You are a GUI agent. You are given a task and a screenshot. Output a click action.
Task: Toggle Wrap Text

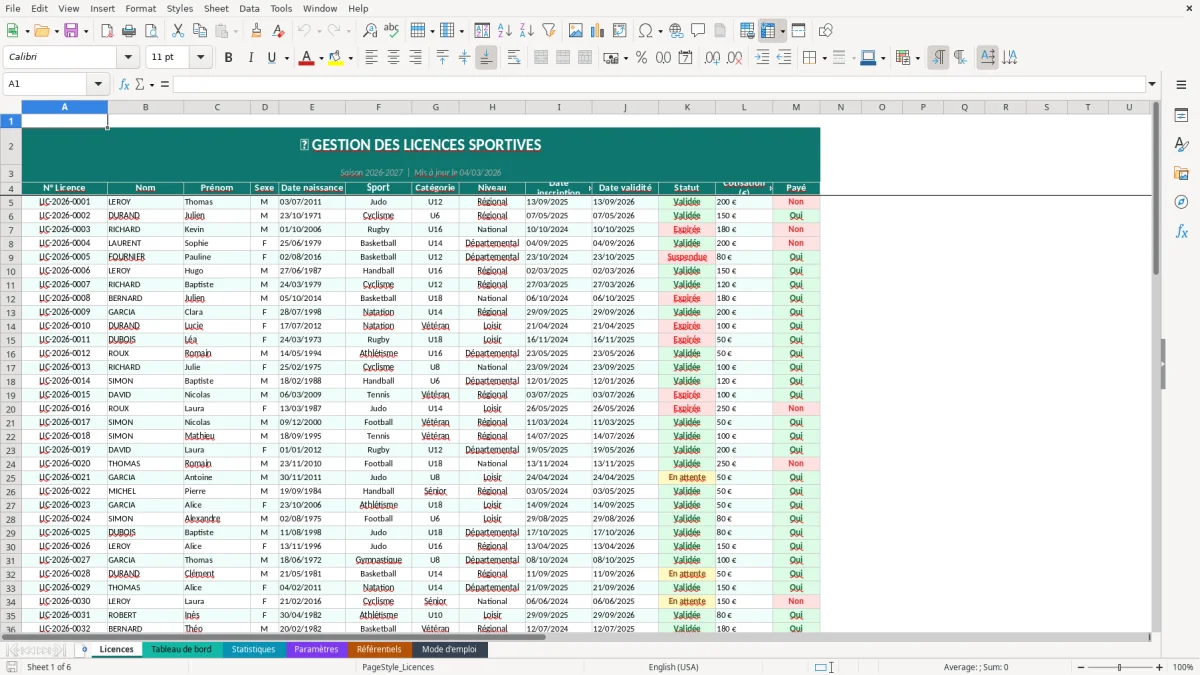click(x=514, y=58)
